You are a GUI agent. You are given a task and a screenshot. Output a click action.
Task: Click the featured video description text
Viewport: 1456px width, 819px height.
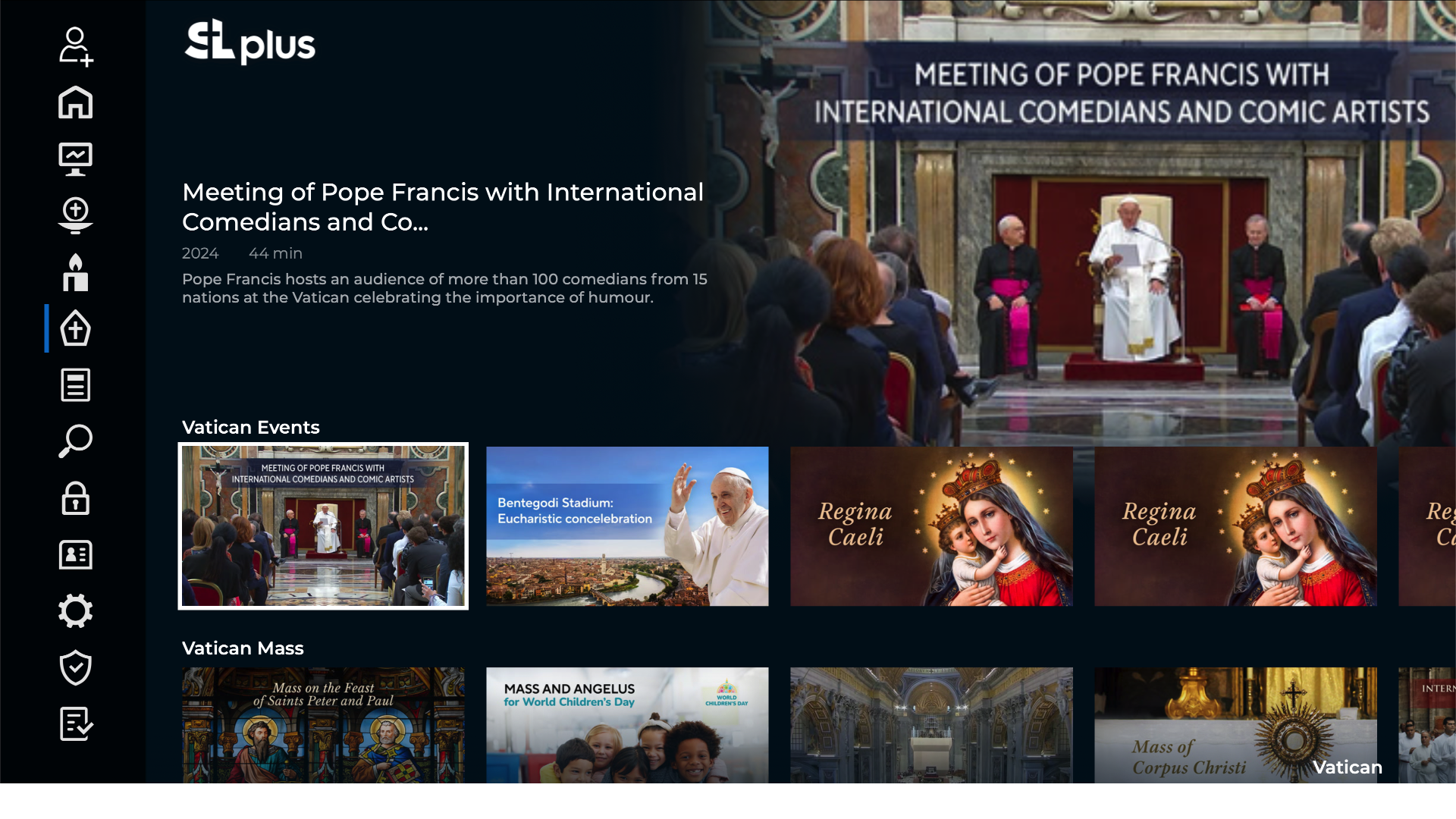tap(444, 288)
